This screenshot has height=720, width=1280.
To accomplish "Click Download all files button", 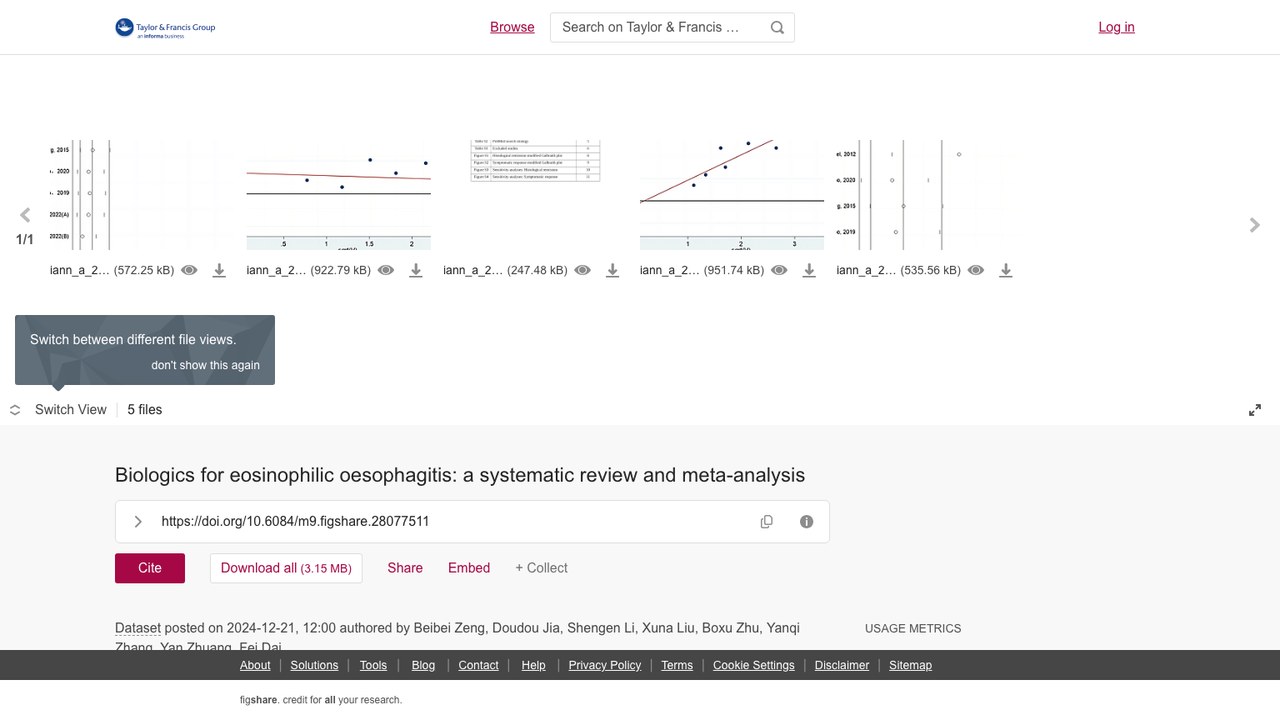I will [286, 568].
